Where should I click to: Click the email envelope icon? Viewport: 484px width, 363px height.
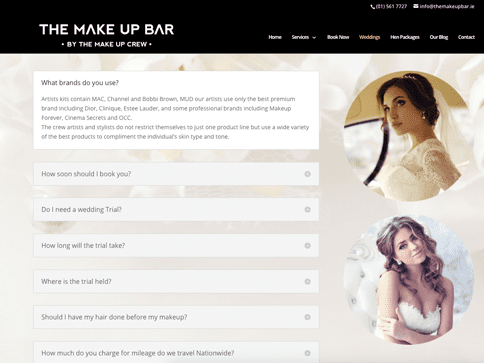tap(416, 6)
